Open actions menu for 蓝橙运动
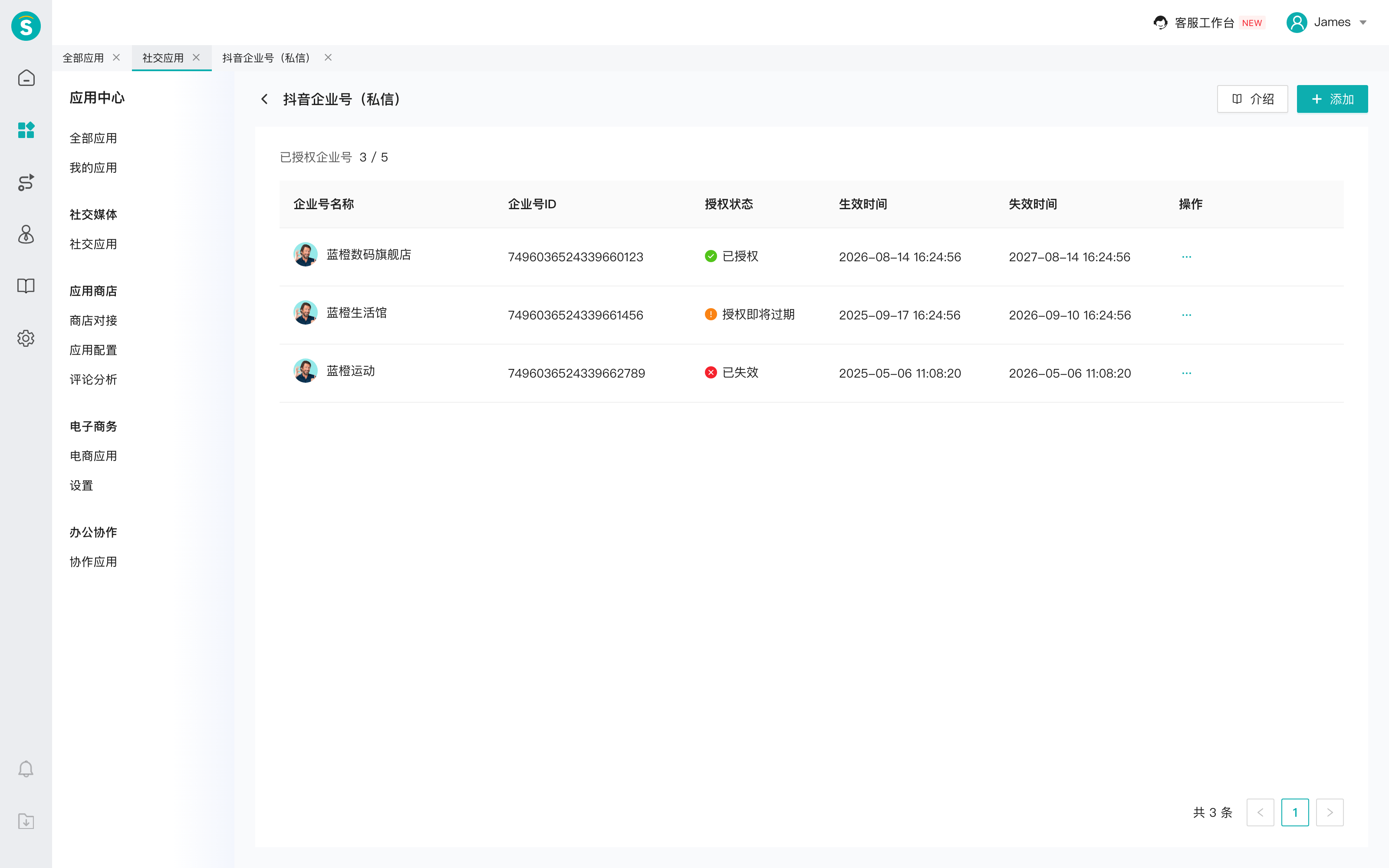 (1186, 373)
